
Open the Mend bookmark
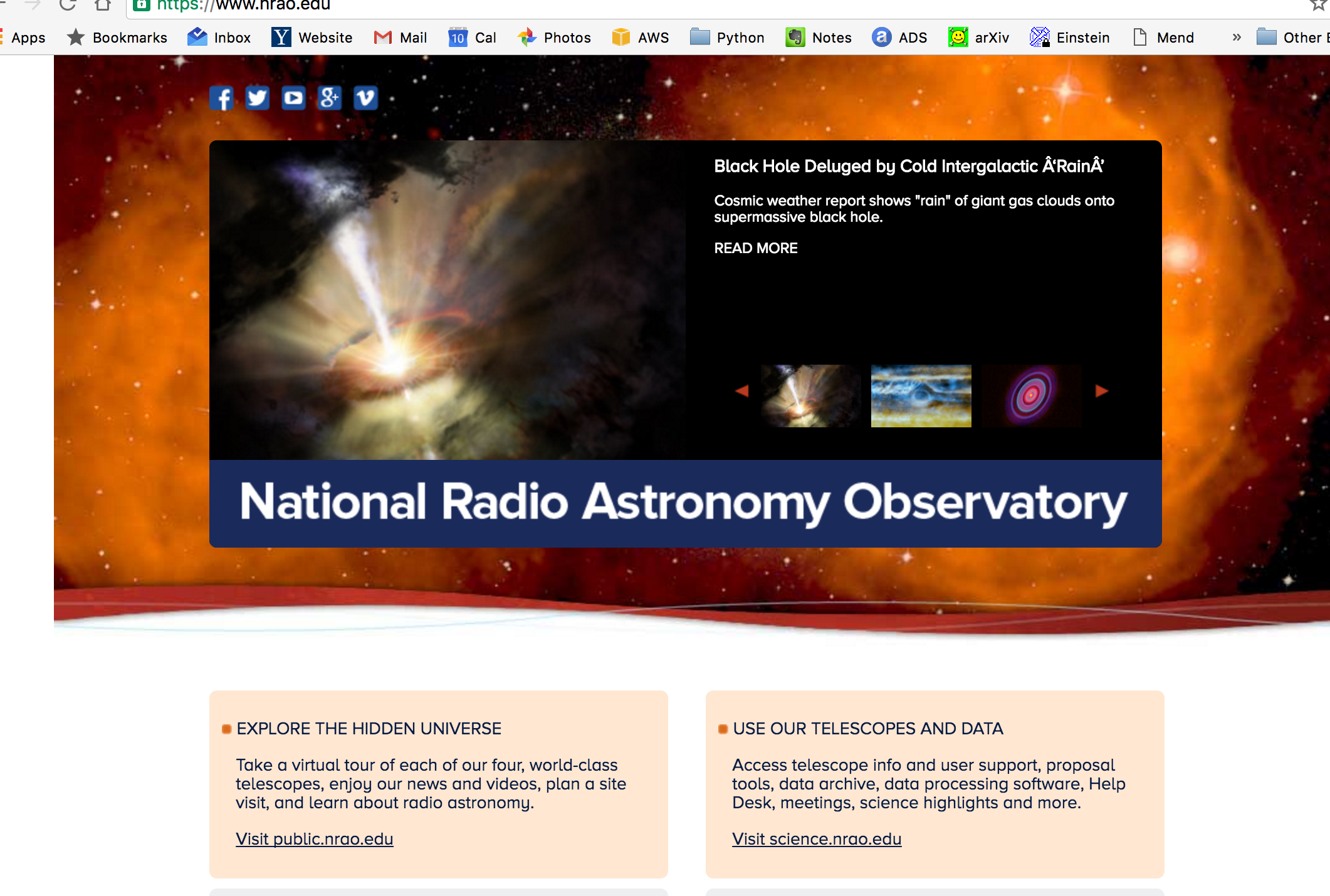click(1163, 38)
